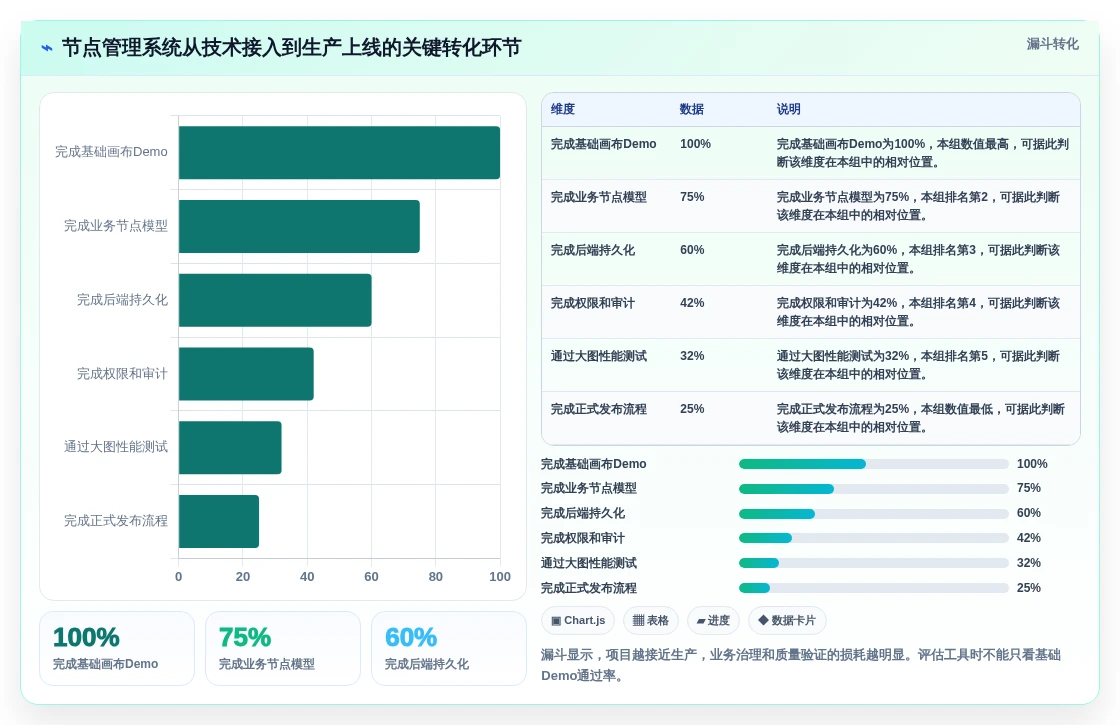Click the 100% progress bar for 完成基础画布Demo
The height and width of the screenshot is (725, 1120).
(x=874, y=464)
